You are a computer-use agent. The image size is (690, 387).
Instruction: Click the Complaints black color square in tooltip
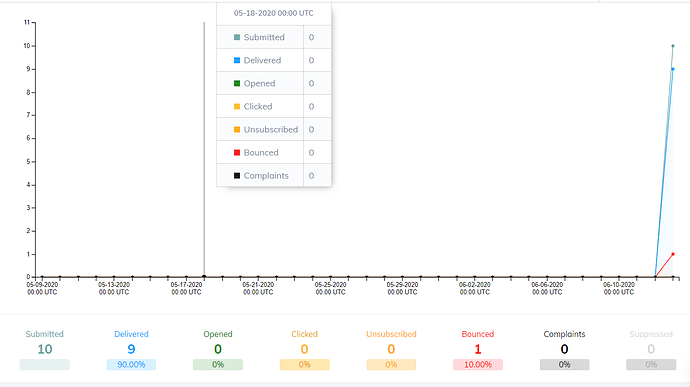click(x=237, y=176)
